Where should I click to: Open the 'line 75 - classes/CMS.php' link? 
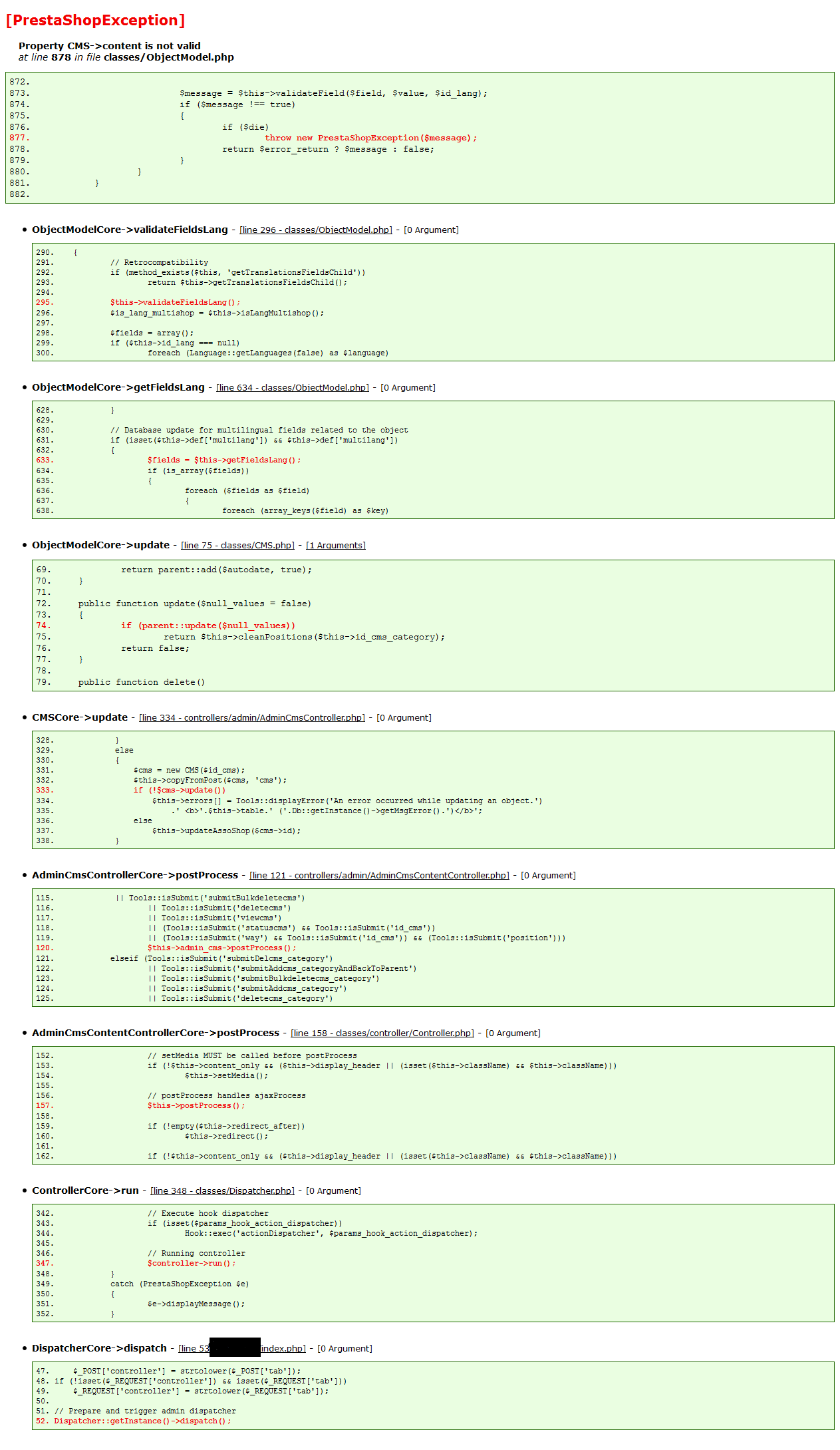point(238,546)
